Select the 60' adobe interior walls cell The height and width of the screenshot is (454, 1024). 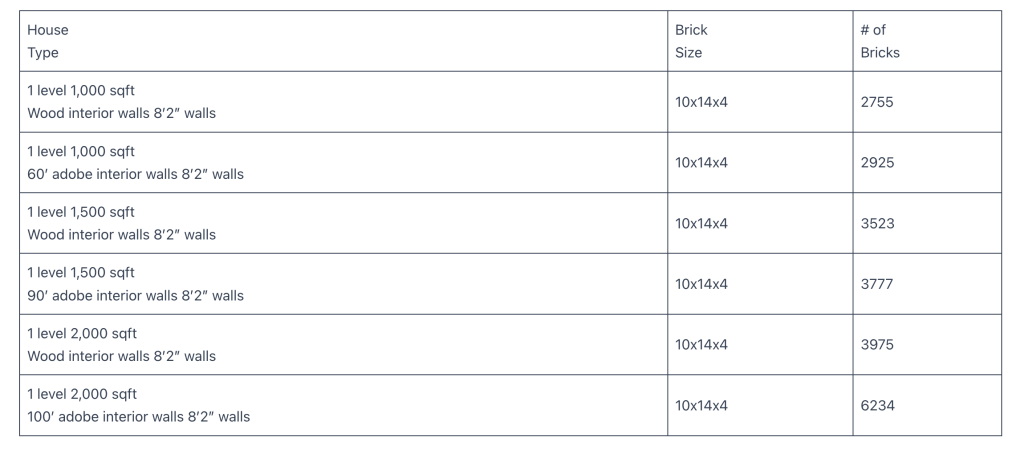pyautogui.click(x=135, y=163)
